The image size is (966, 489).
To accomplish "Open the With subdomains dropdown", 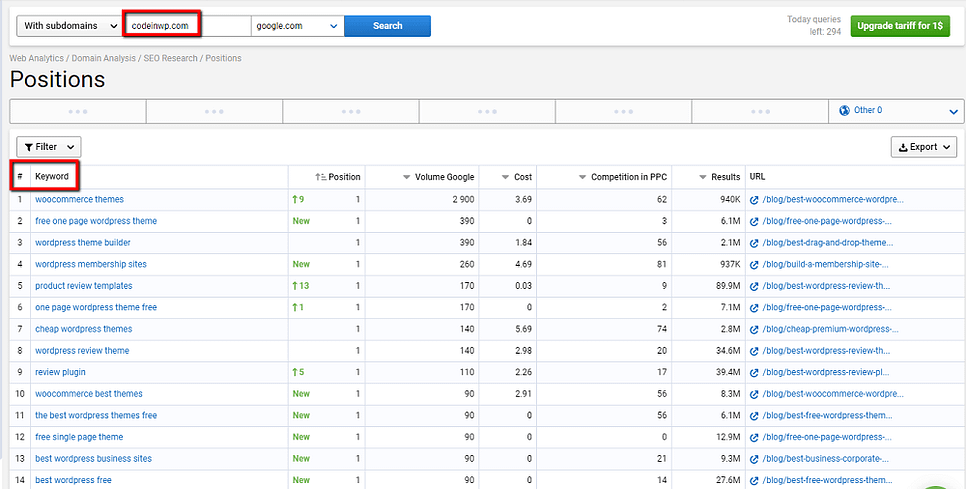I will point(68,26).
